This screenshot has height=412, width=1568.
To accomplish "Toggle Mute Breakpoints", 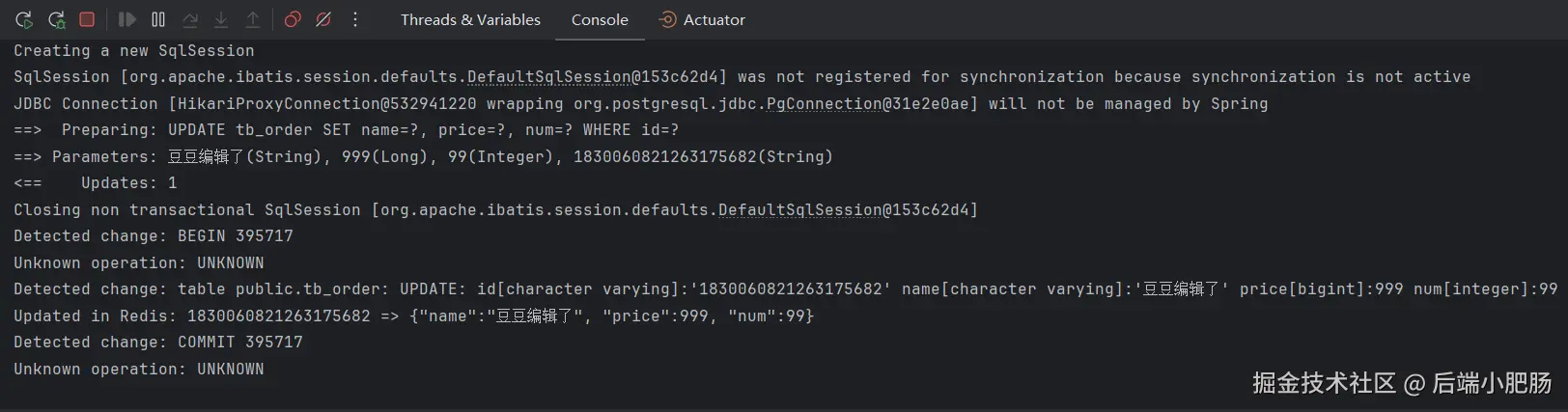I will [x=324, y=19].
